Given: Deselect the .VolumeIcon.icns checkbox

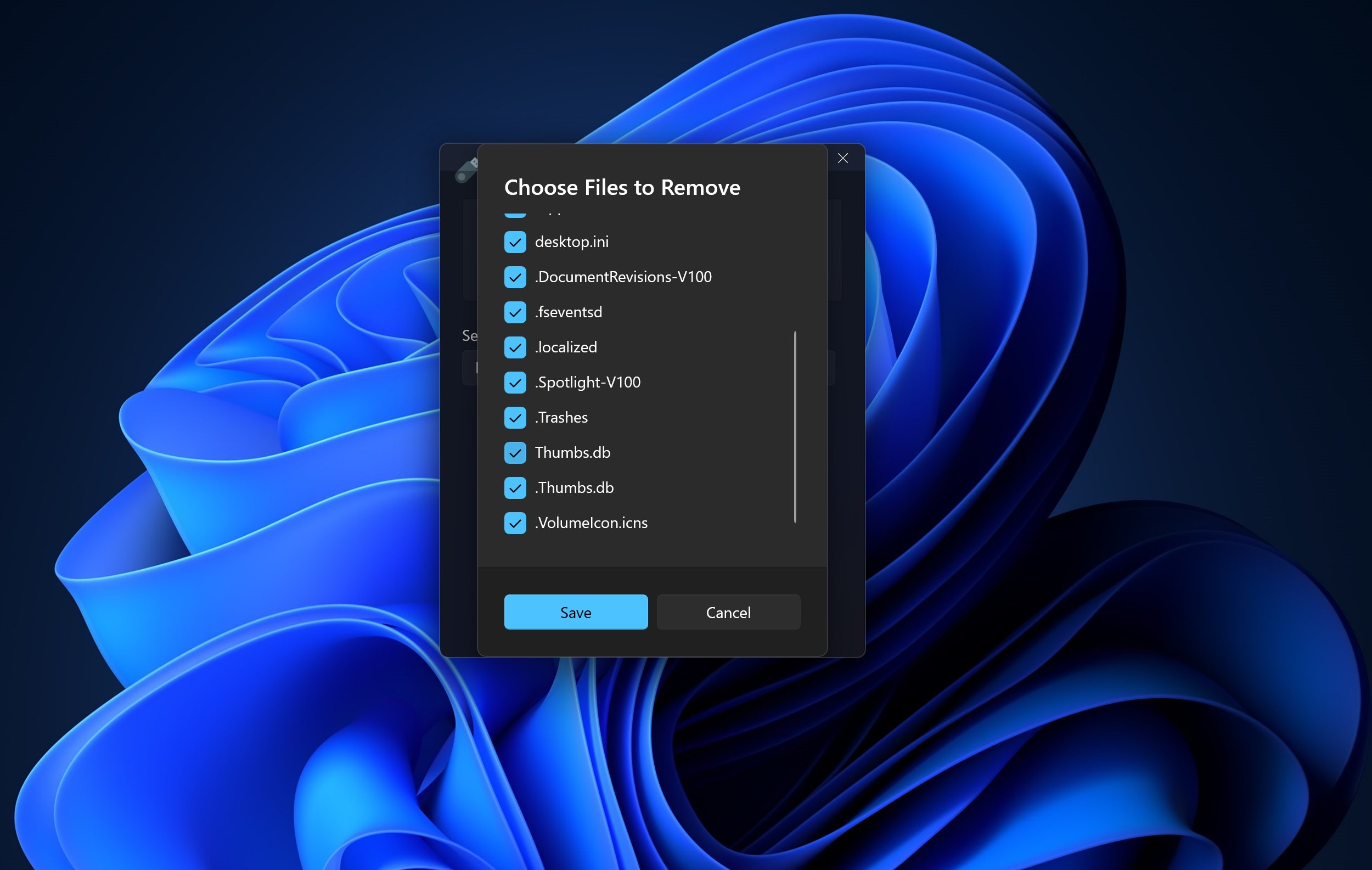Looking at the screenshot, I should [x=515, y=523].
